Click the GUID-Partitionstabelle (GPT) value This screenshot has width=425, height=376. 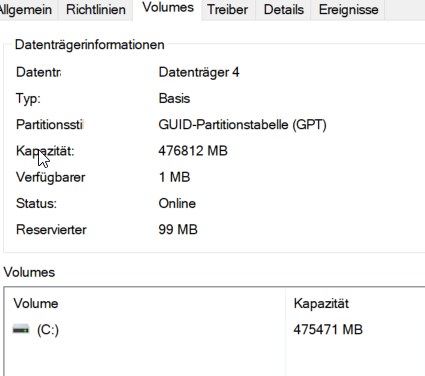pyautogui.click(x=242, y=125)
